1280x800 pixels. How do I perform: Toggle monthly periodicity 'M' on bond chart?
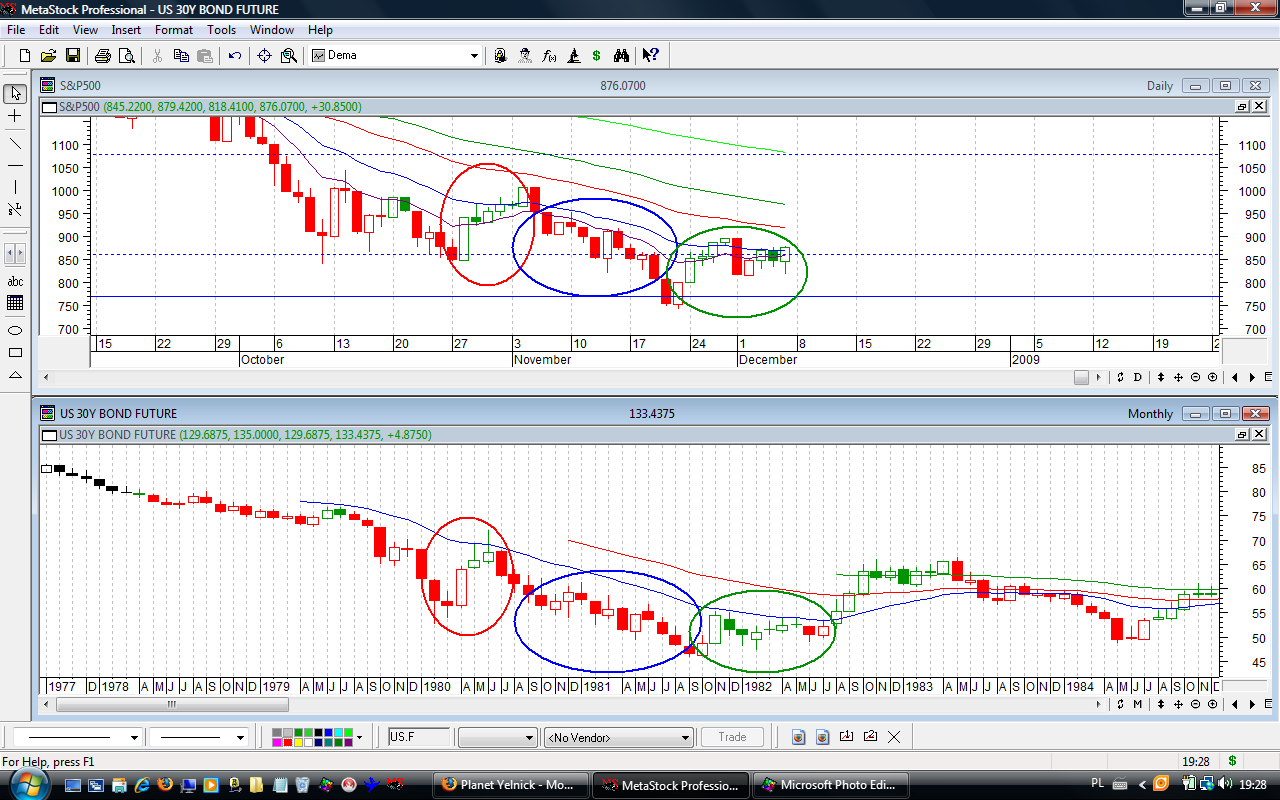click(x=1138, y=704)
